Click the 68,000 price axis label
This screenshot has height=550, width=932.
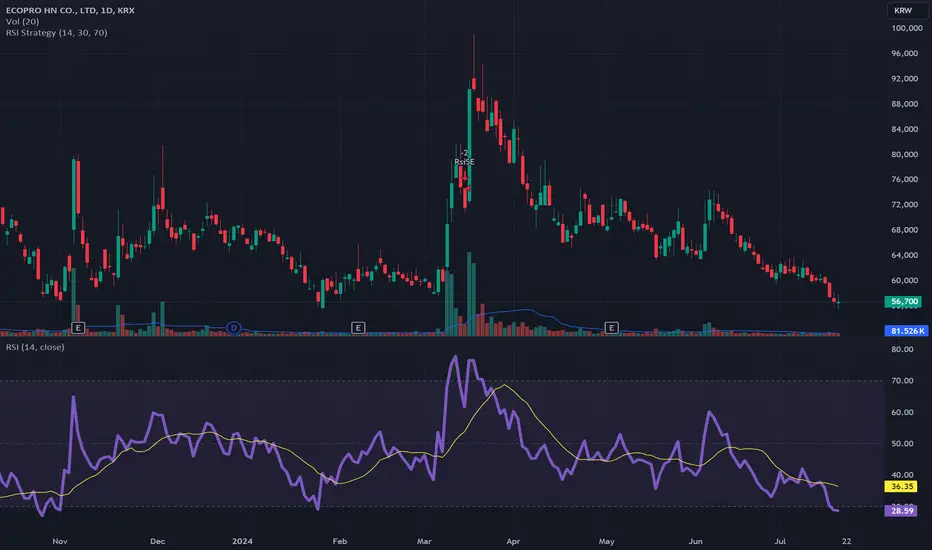904,230
